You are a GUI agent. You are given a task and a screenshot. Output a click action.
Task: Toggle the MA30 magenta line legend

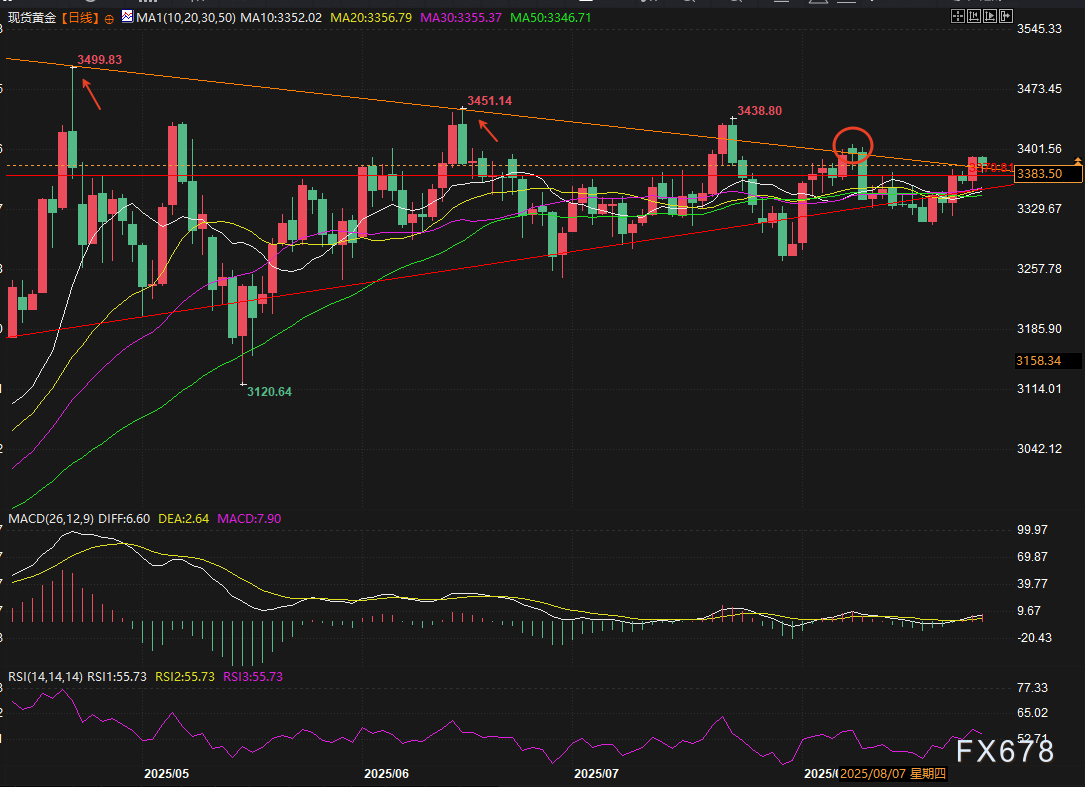coord(460,17)
